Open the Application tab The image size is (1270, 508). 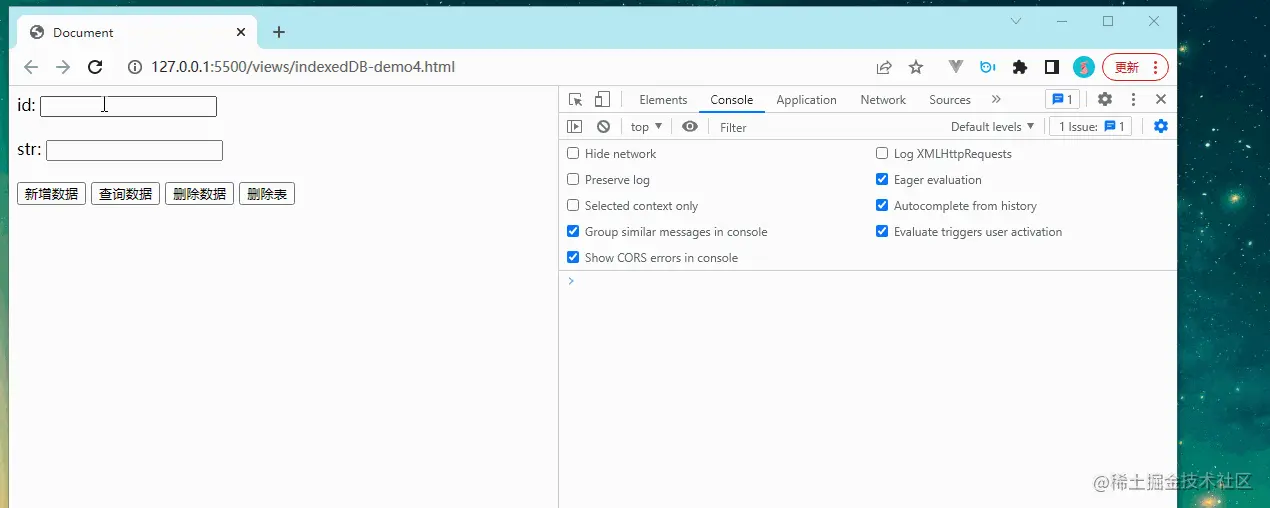pyautogui.click(x=806, y=100)
